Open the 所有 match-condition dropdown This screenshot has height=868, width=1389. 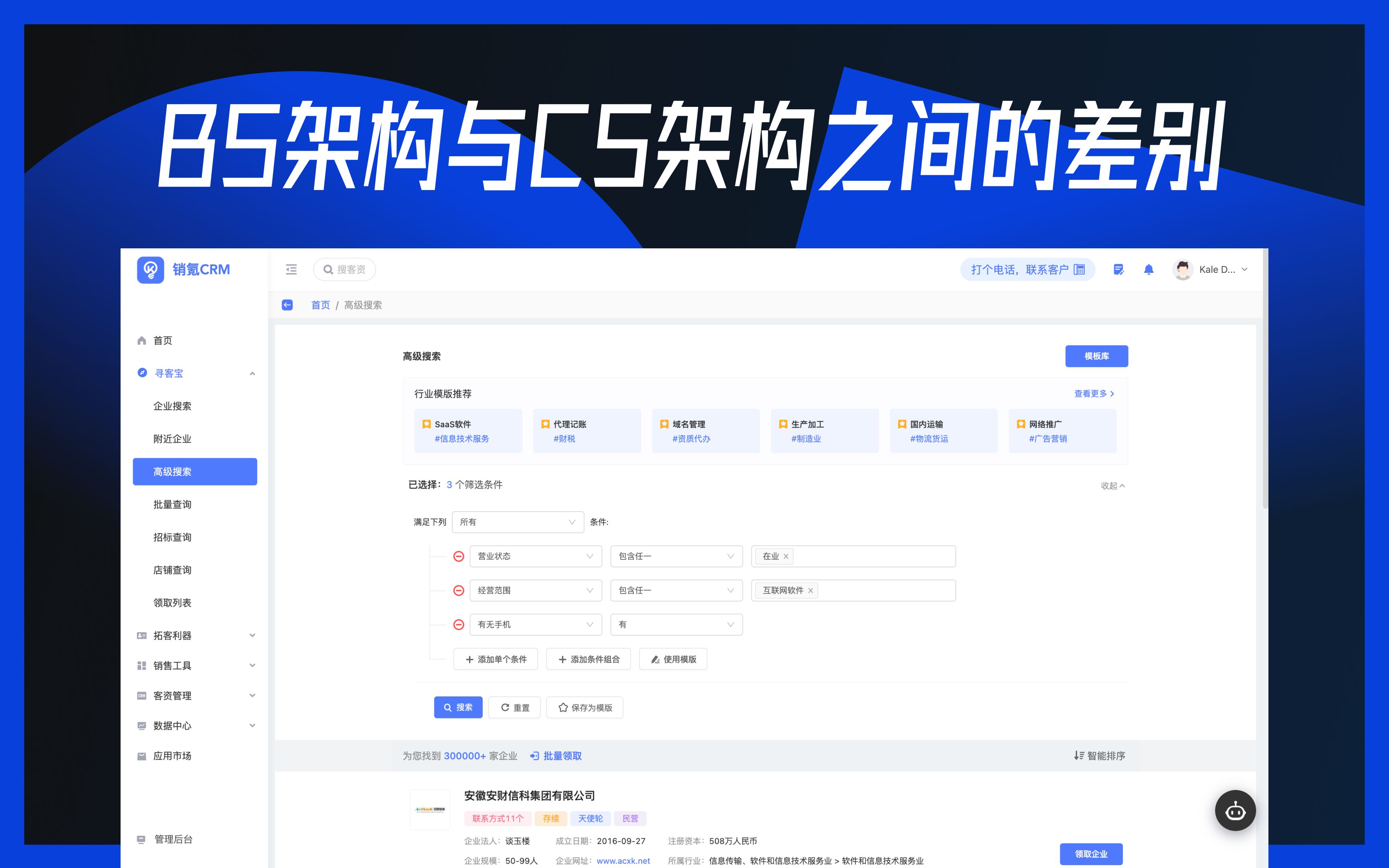click(x=518, y=522)
